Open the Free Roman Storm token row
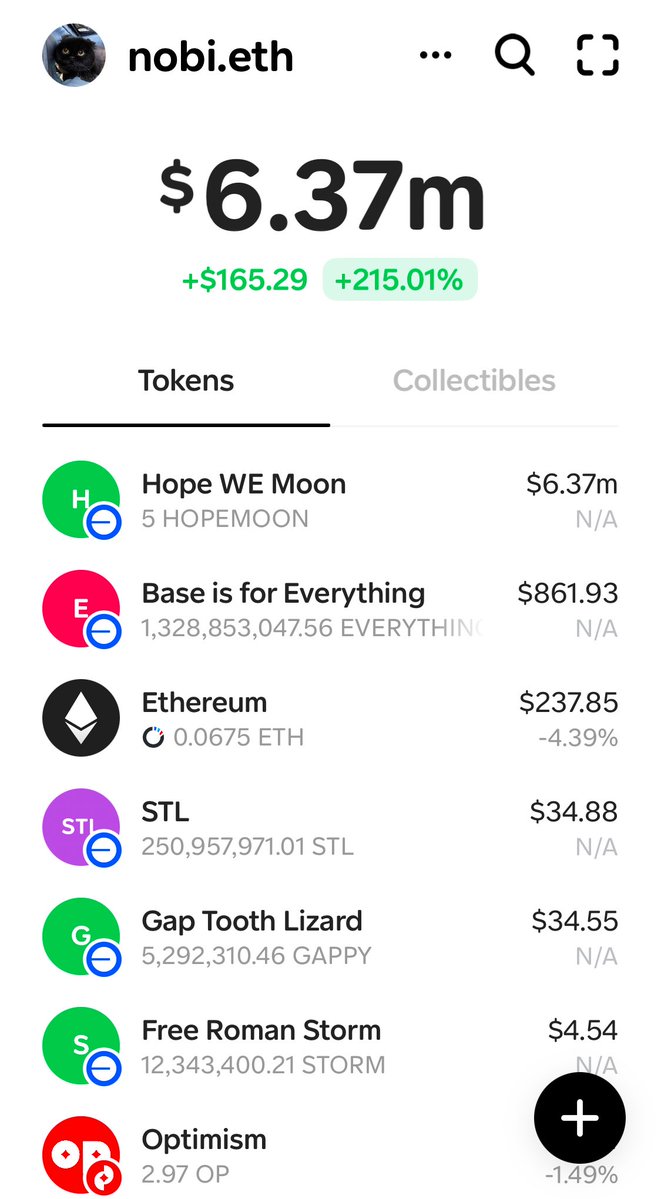The height and width of the screenshot is (1199, 661). click(x=330, y=1046)
